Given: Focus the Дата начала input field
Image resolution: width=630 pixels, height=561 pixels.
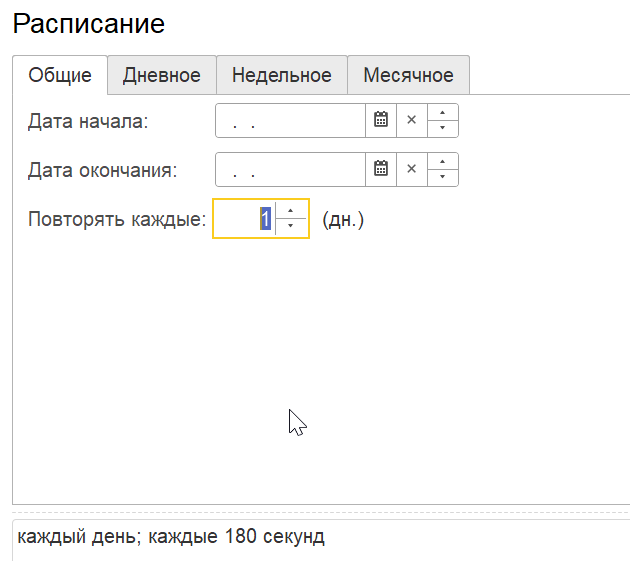Looking at the screenshot, I should tap(290, 121).
